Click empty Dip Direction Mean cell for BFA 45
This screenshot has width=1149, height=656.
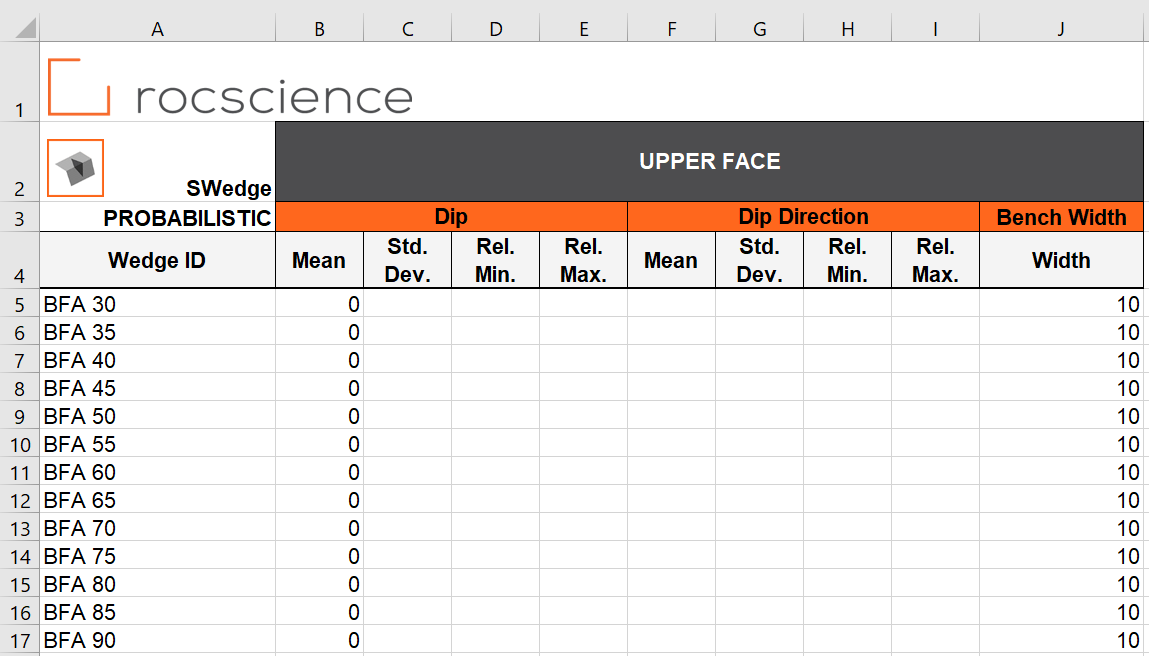(x=671, y=387)
